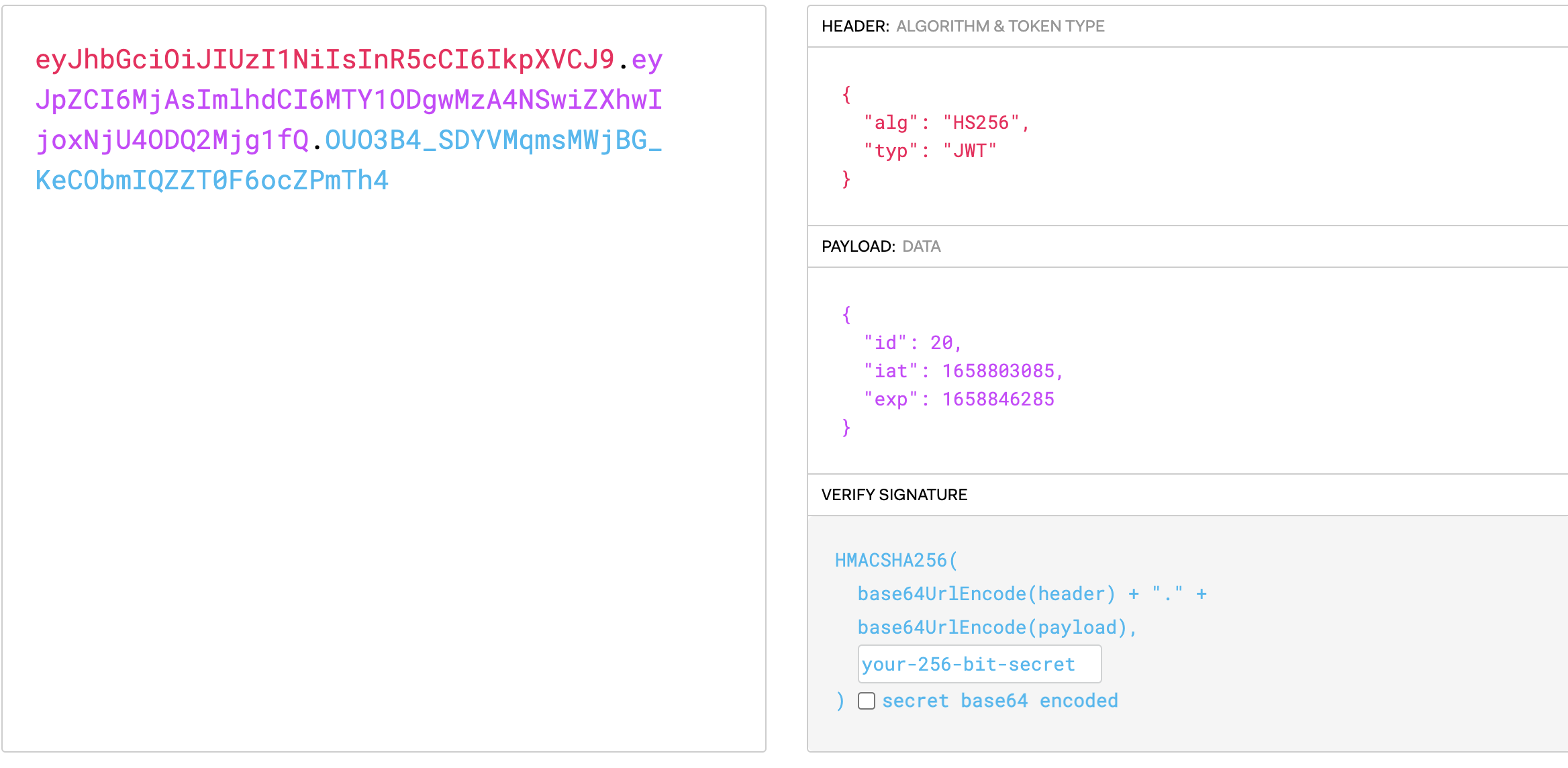
Task: Click the "id": 20 payload line
Action: pyautogui.click(x=912, y=343)
